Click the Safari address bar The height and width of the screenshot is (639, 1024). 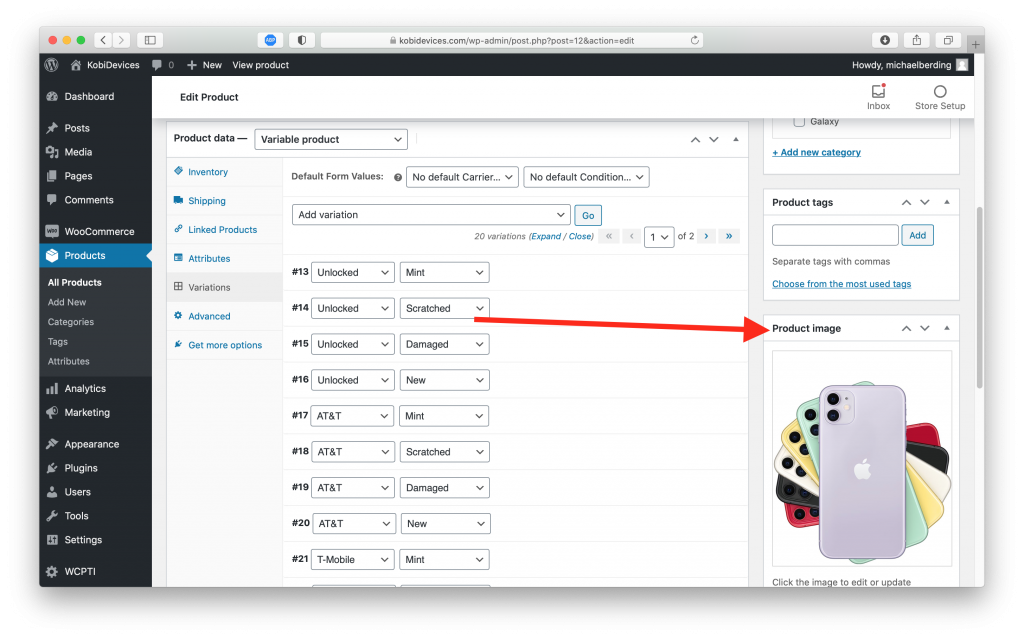click(513, 40)
